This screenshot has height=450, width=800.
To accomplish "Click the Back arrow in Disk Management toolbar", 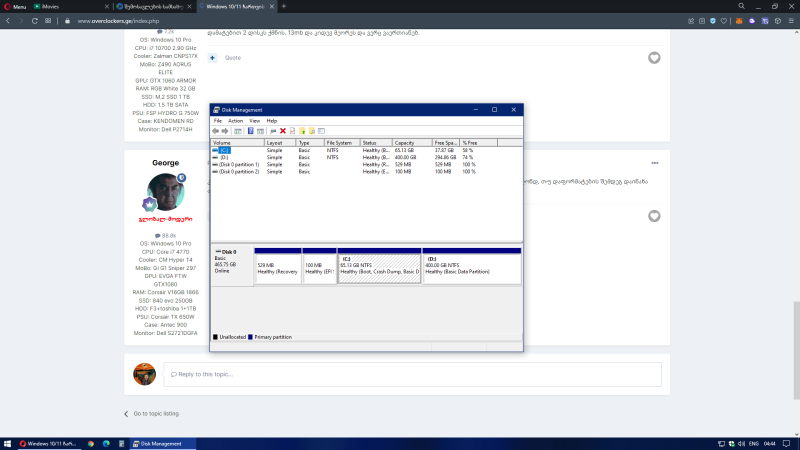I will click(215, 131).
